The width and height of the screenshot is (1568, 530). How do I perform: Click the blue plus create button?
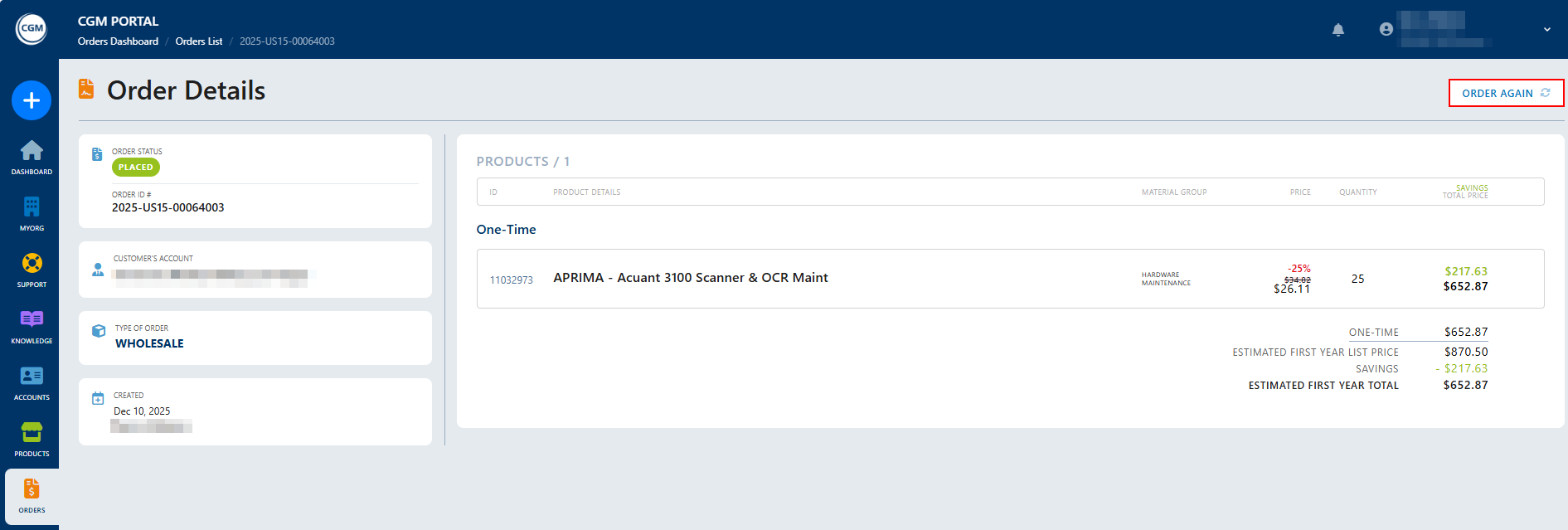[32, 100]
